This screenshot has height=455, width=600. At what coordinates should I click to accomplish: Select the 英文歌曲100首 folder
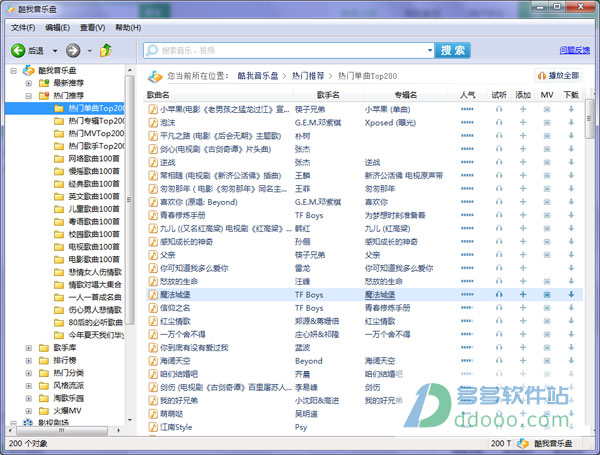(x=87, y=197)
